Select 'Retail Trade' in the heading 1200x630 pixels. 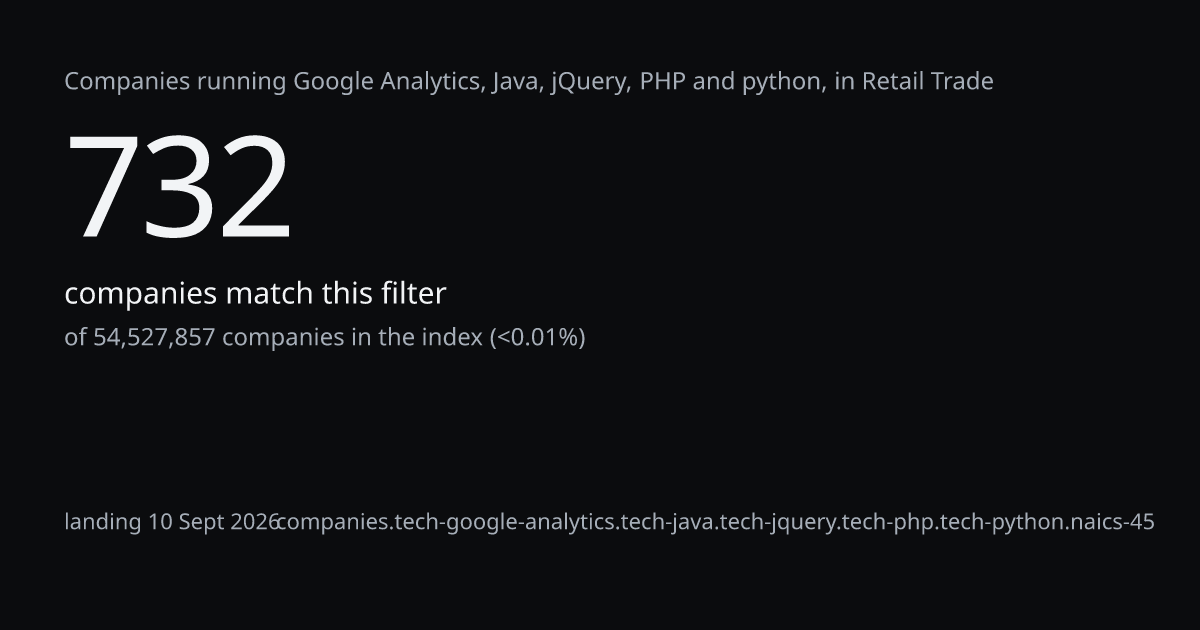coord(928,82)
